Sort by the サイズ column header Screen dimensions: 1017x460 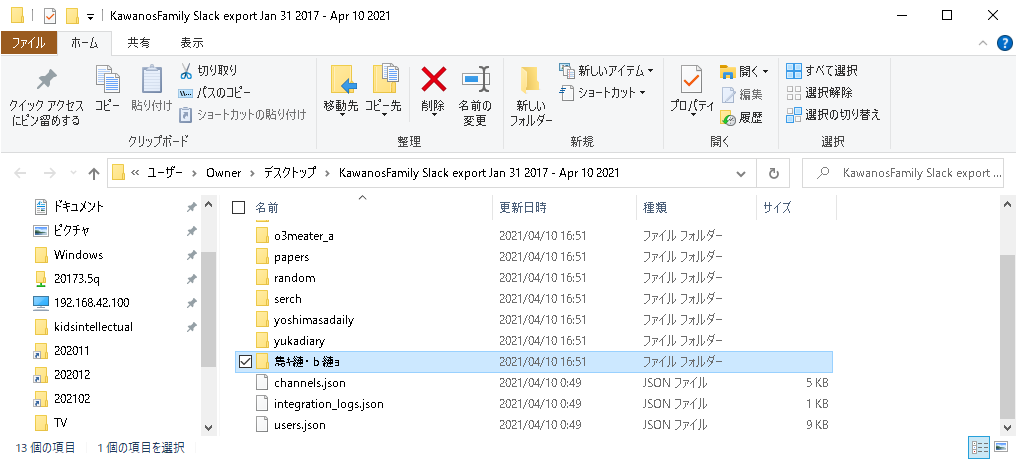click(777, 208)
